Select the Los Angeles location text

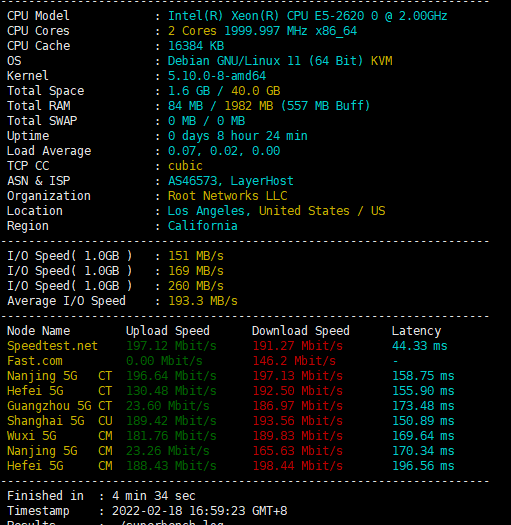point(209,211)
